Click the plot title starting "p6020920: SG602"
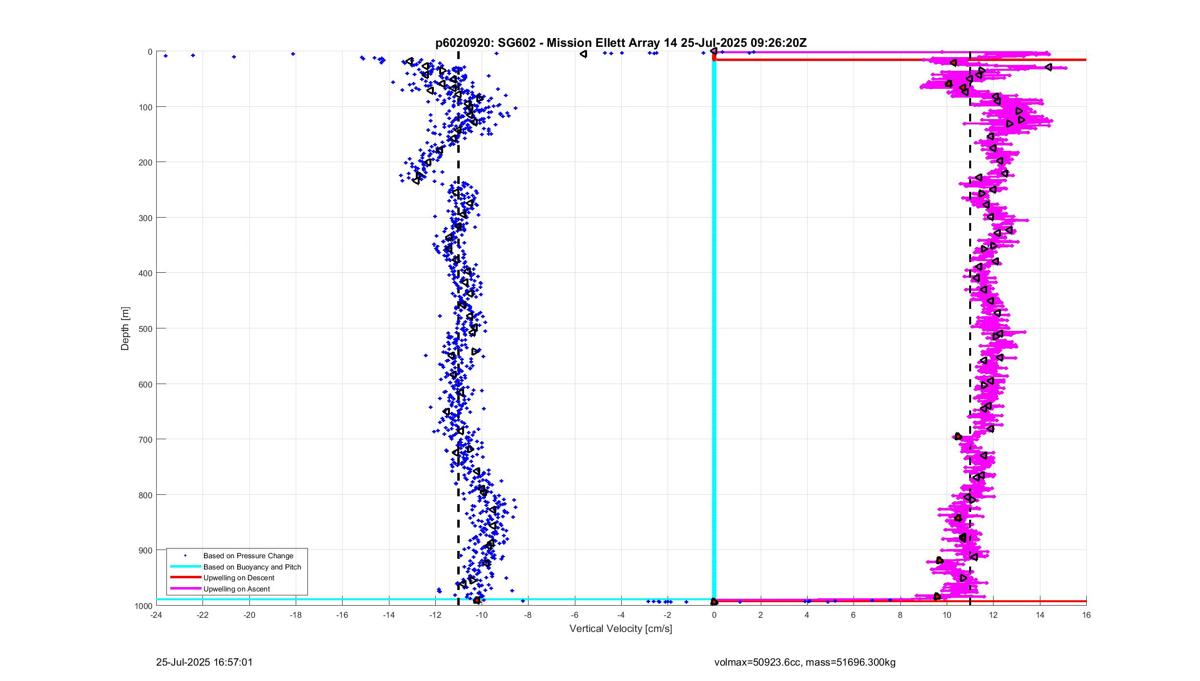Image resolution: width=1200 pixels, height=681 pixels. pyautogui.click(x=621, y=42)
